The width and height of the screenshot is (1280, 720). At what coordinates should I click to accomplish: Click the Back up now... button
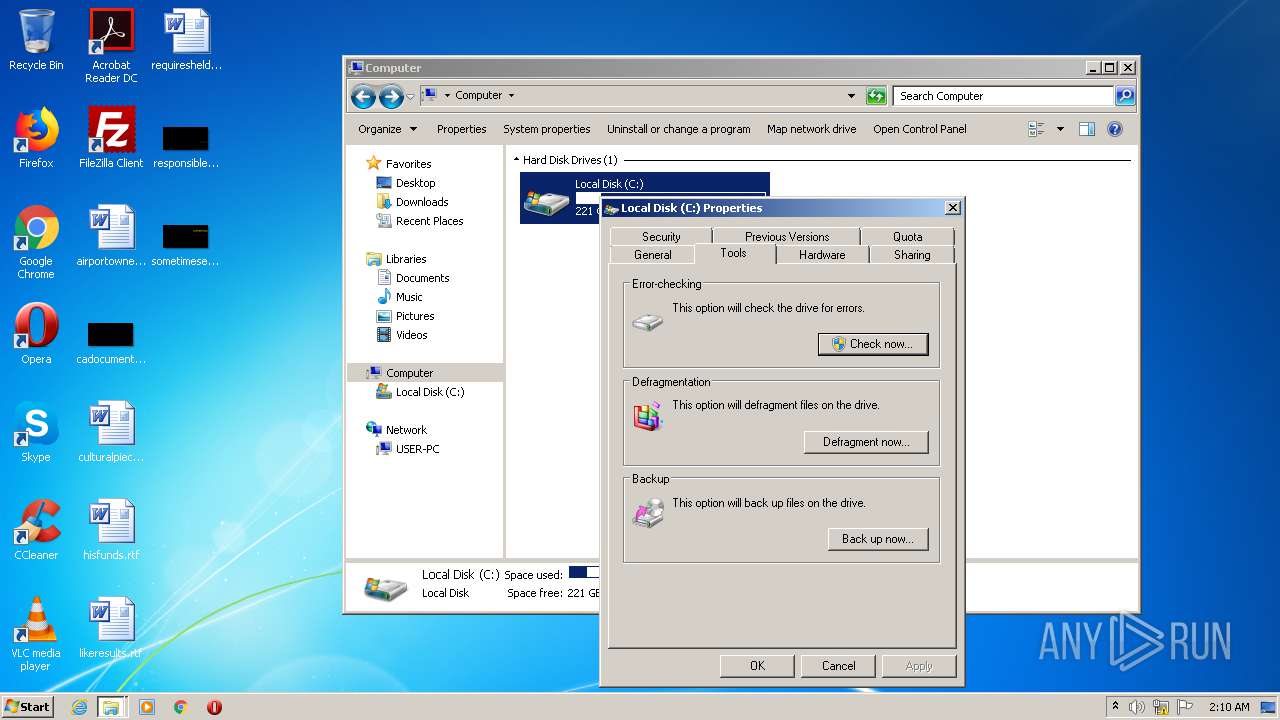point(878,539)
